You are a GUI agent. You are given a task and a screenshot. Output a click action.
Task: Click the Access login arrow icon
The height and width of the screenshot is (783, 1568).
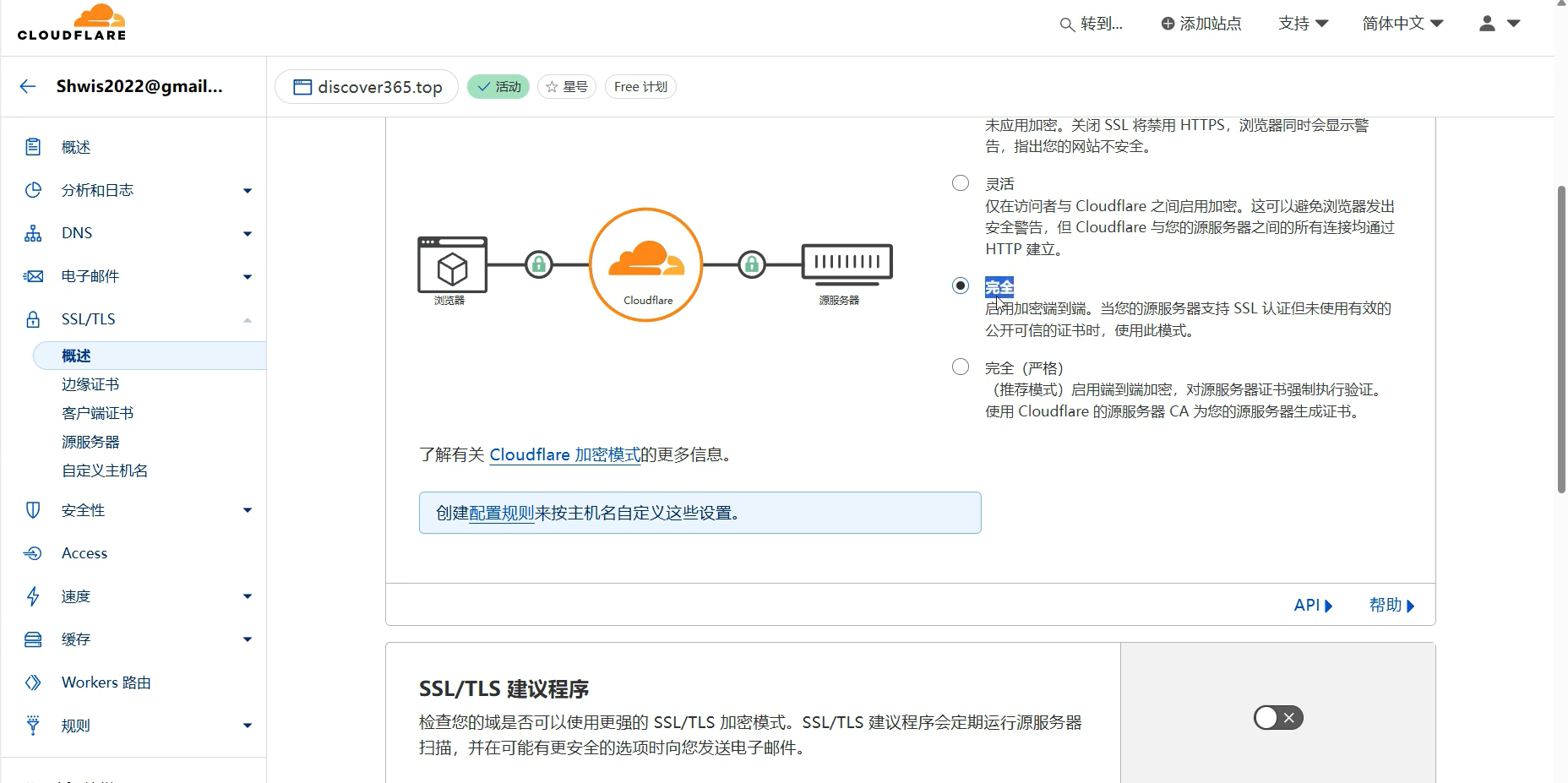pos(33,553)
